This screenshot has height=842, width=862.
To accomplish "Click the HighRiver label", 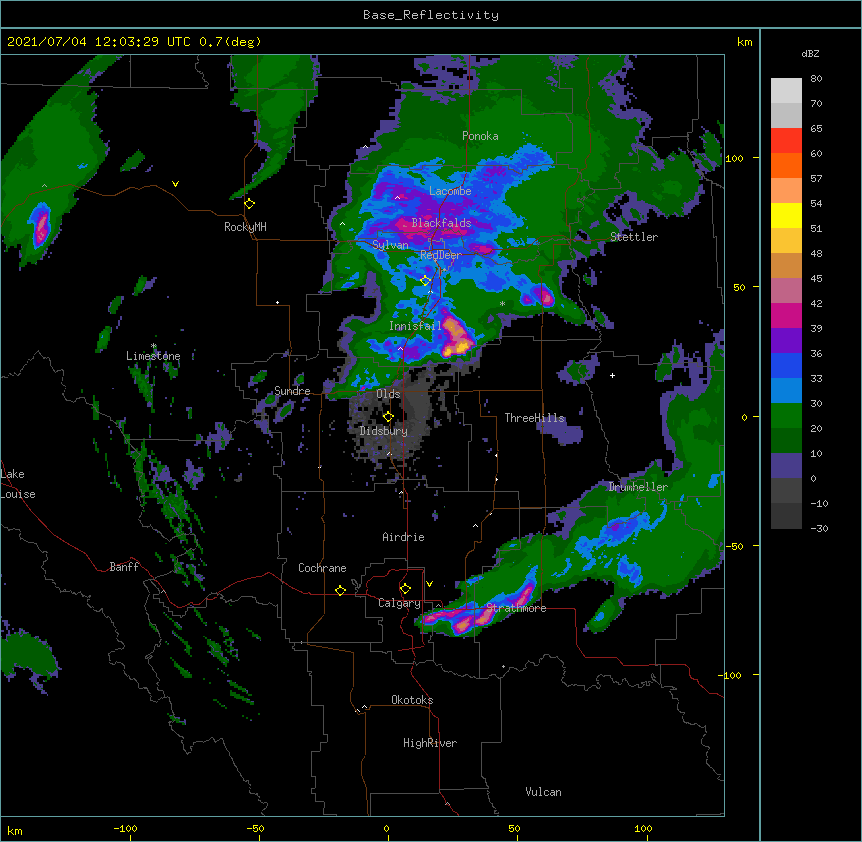I will click(430, 743).
